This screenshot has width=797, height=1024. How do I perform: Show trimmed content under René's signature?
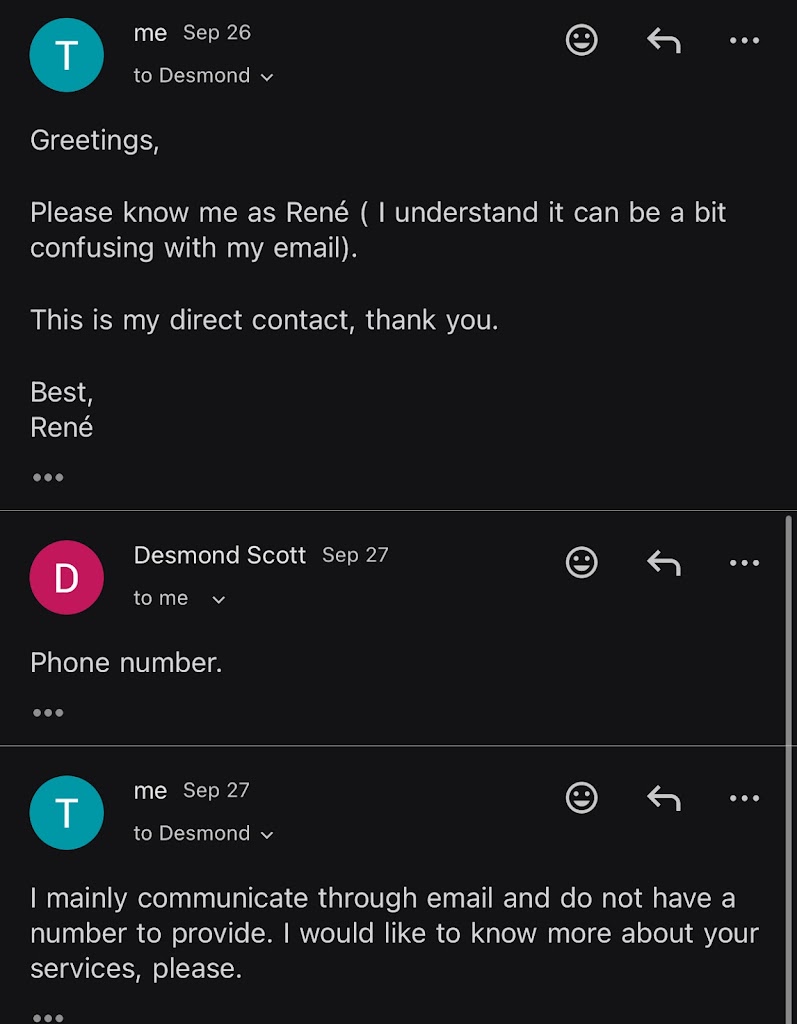tap(48, 477)
